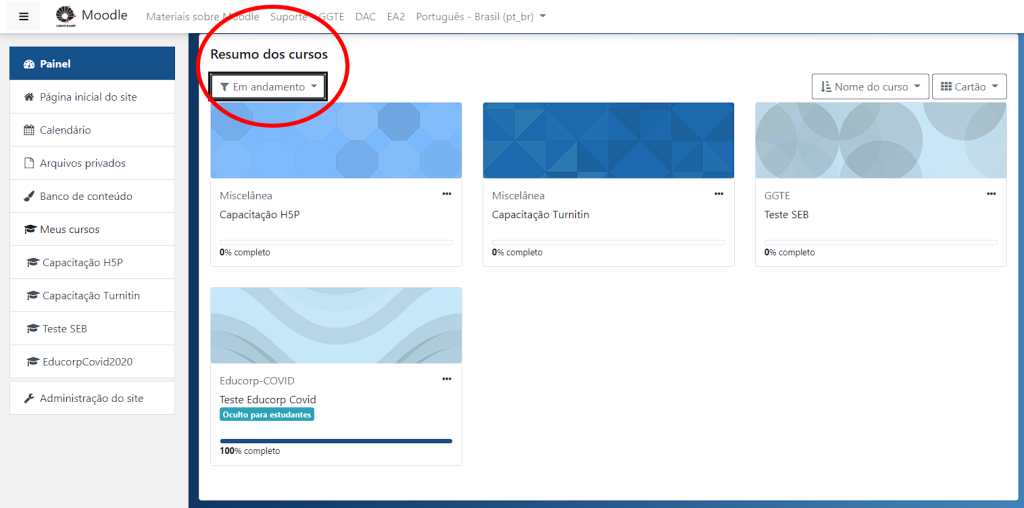This screenshot has height=508, width=1024.
Task: Open the GGTE top menu item
Action: 332,17
